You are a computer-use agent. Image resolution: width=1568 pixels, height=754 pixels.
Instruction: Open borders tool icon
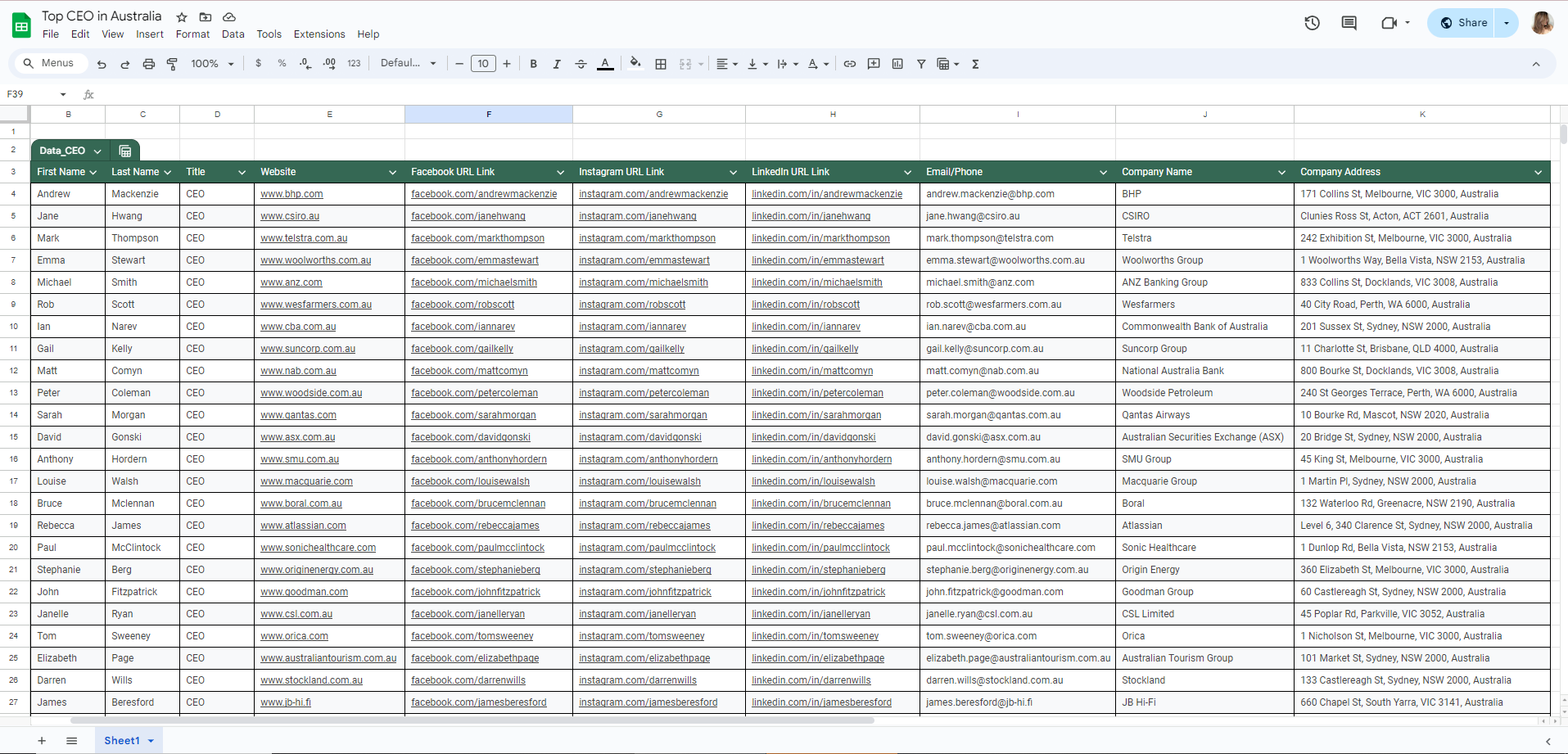coord(661,64)
